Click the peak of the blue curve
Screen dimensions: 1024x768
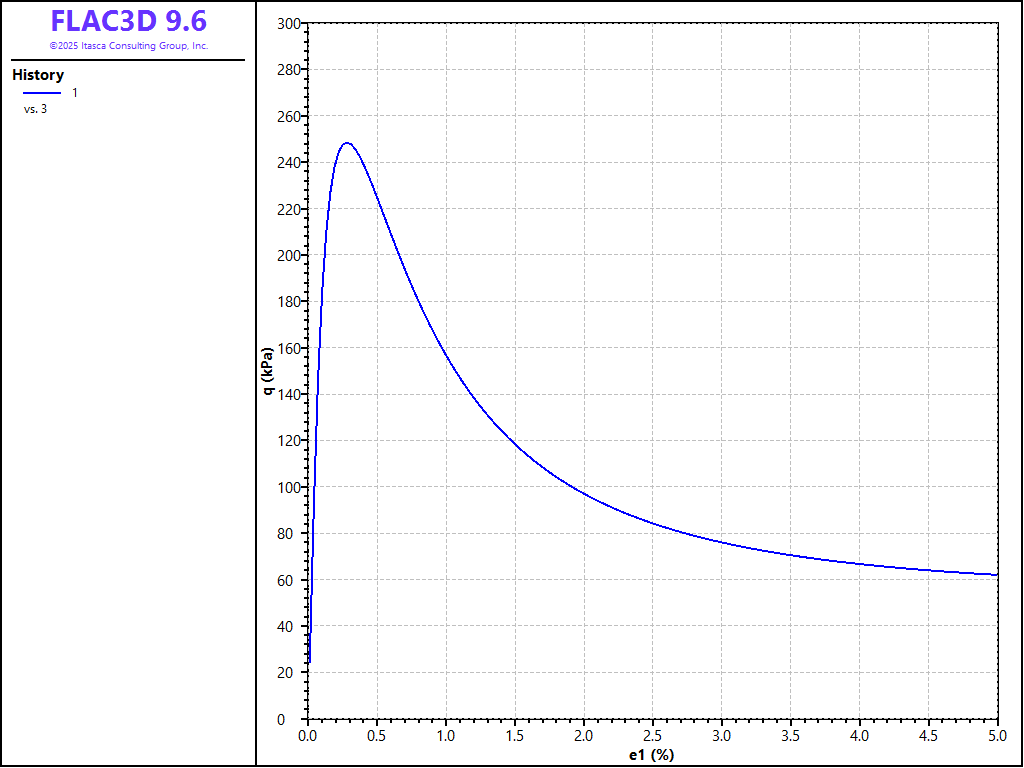tap(347, 143)
